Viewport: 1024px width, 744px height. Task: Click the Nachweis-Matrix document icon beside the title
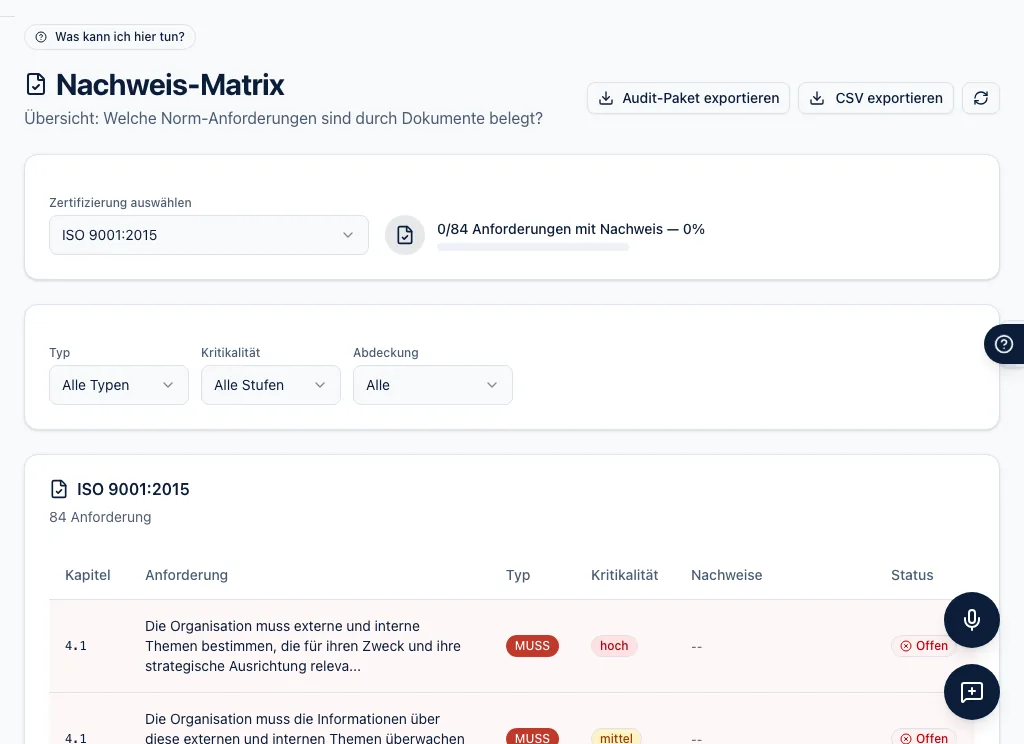point(36,84)
